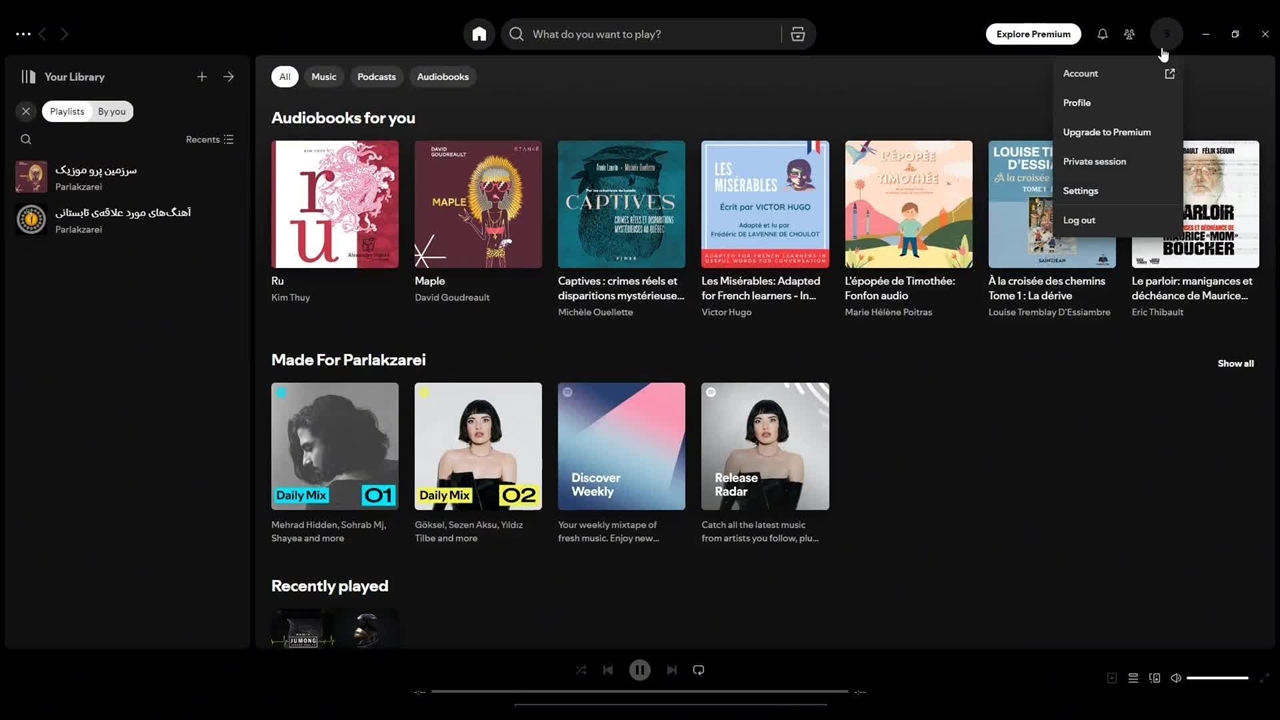
Task: Toggle shuffle in player controls
Action: click(581, 670)
